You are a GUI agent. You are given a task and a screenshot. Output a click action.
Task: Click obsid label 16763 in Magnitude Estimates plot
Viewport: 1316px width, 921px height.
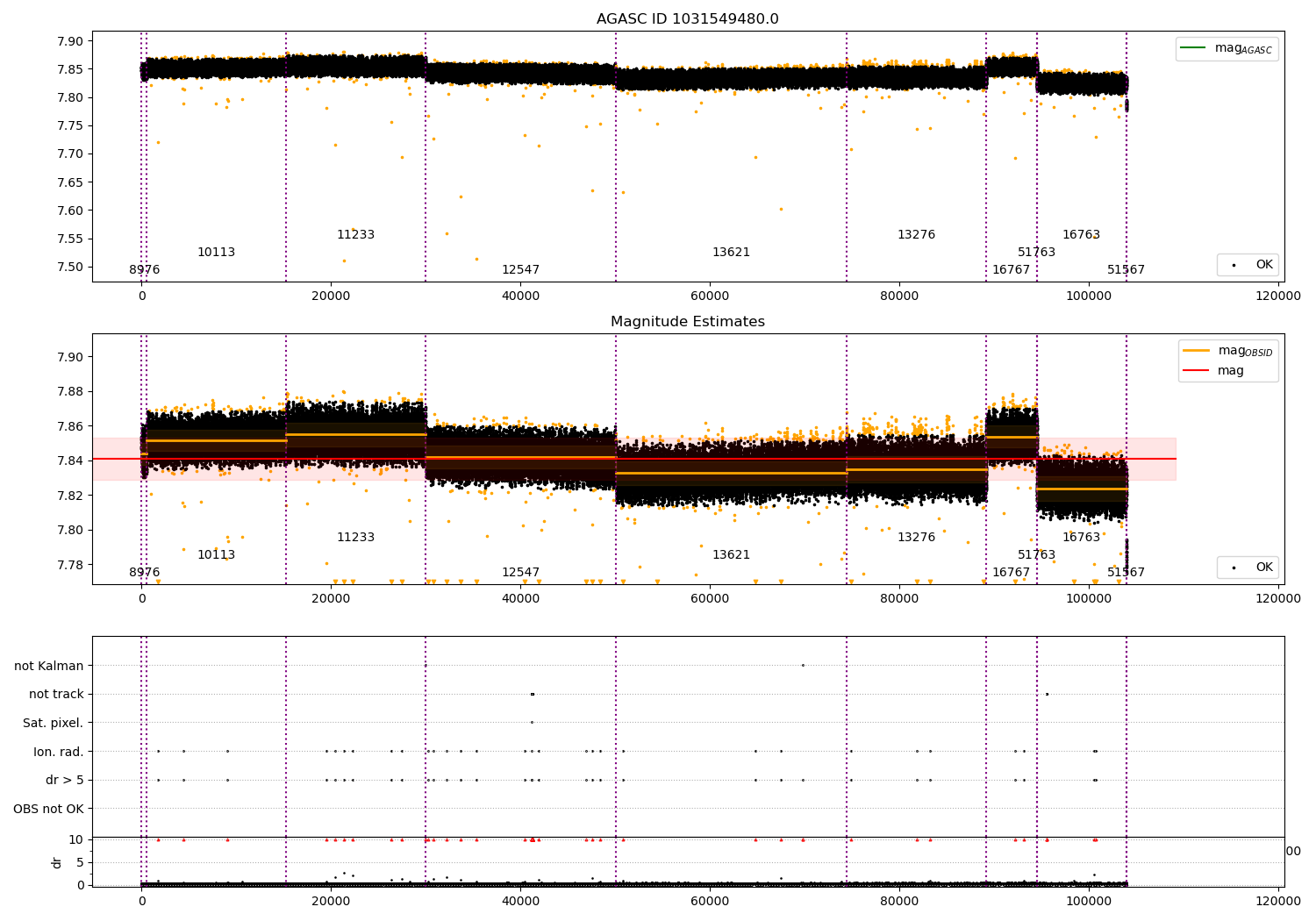pos(1081,538)
